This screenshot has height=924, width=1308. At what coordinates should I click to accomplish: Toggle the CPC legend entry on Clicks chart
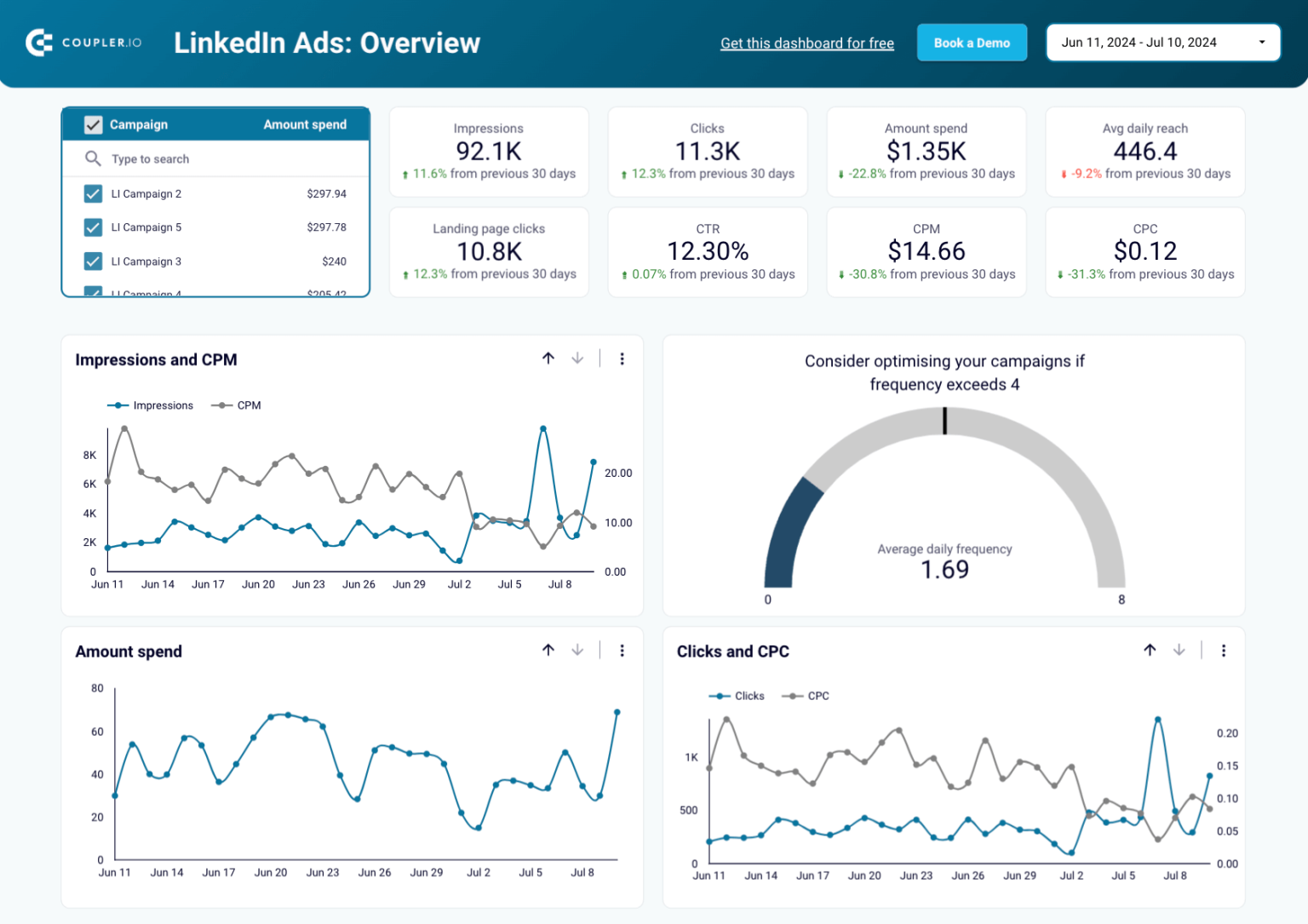tap(805, 696)
